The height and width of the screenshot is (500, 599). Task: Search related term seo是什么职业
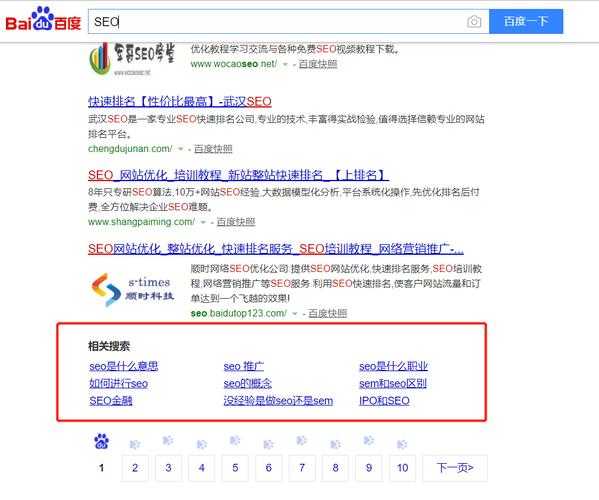[x=393, y=366]
